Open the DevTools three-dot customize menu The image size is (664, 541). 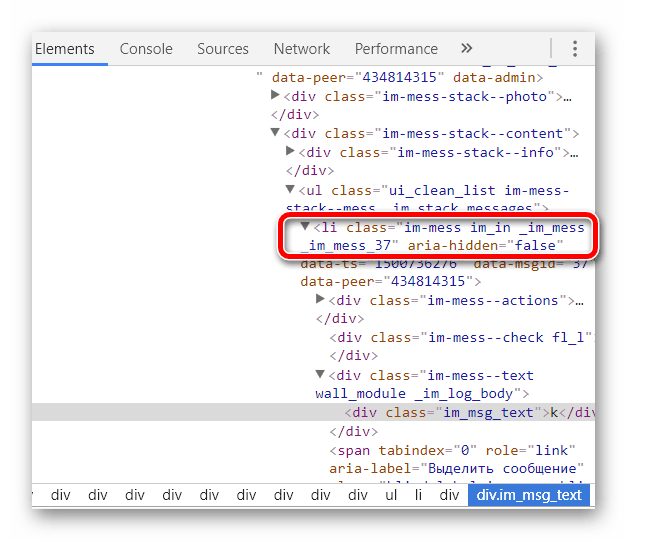click(x=575, y=49)
